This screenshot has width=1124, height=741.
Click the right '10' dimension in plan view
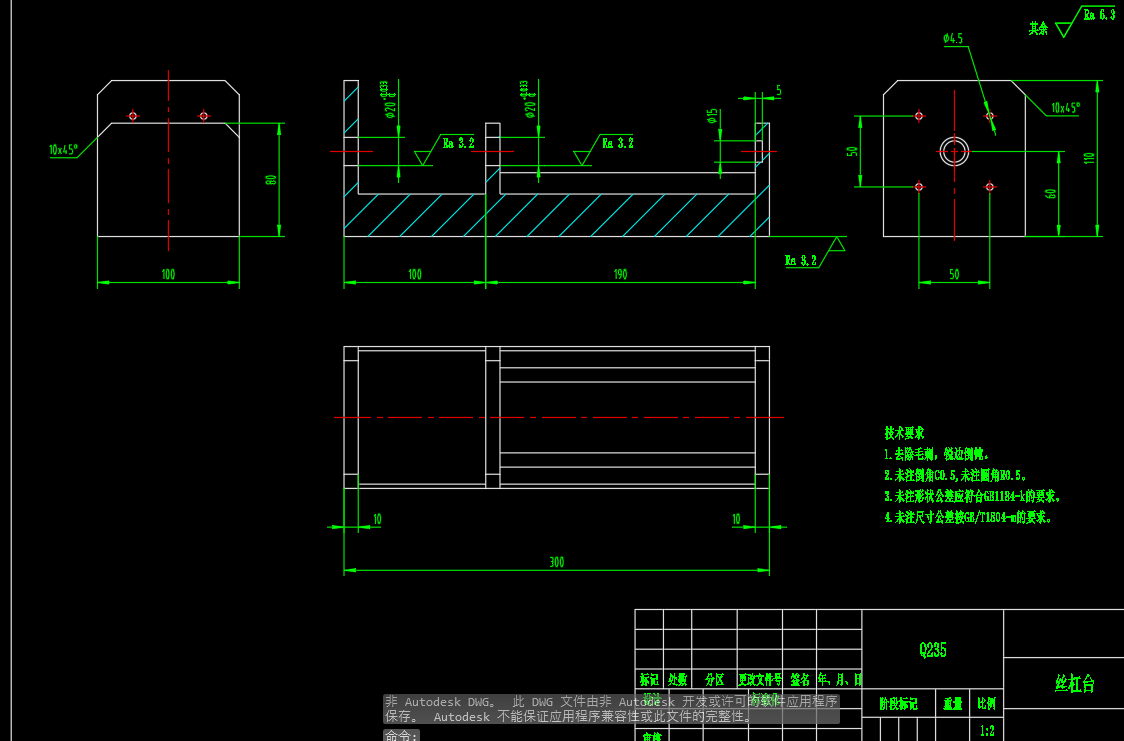tap(736, 519)
